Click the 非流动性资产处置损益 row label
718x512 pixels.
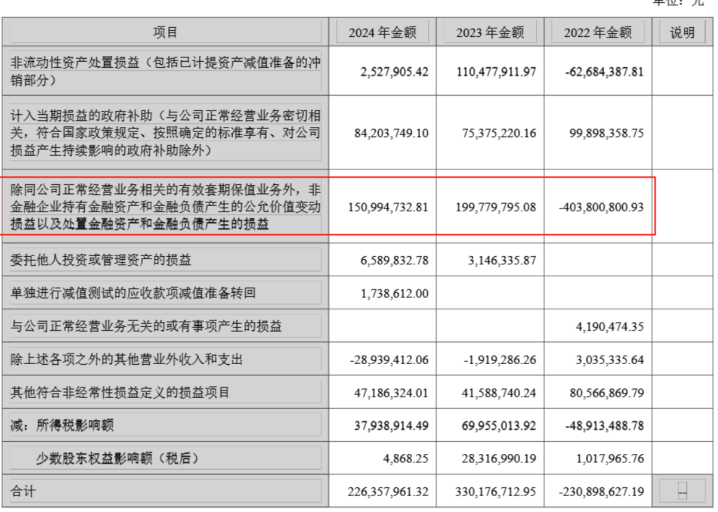(x=165, y=72)
